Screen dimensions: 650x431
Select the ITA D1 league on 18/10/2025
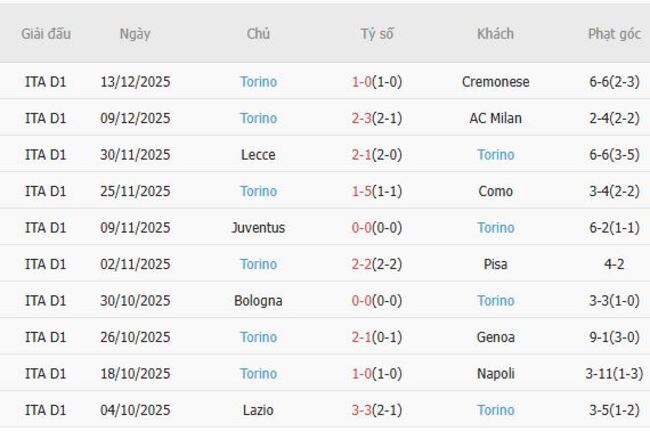(x=46, y=374)
